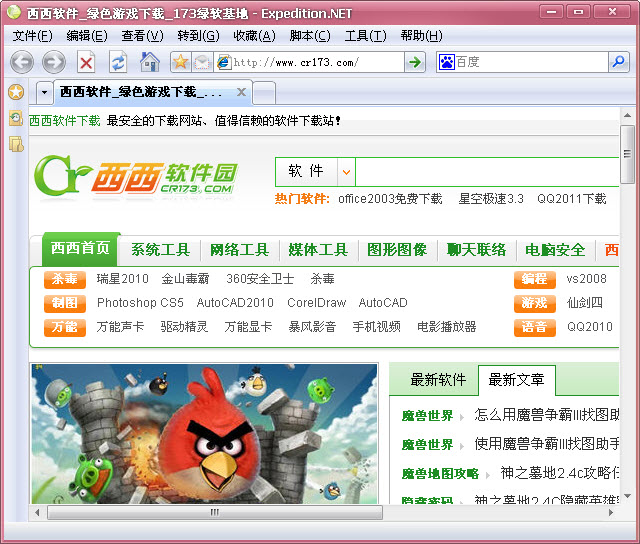Viewport: 640px width, 544px height.
Task: Open the 图形图像 navigation tab
Action: [x=397, y=250]
